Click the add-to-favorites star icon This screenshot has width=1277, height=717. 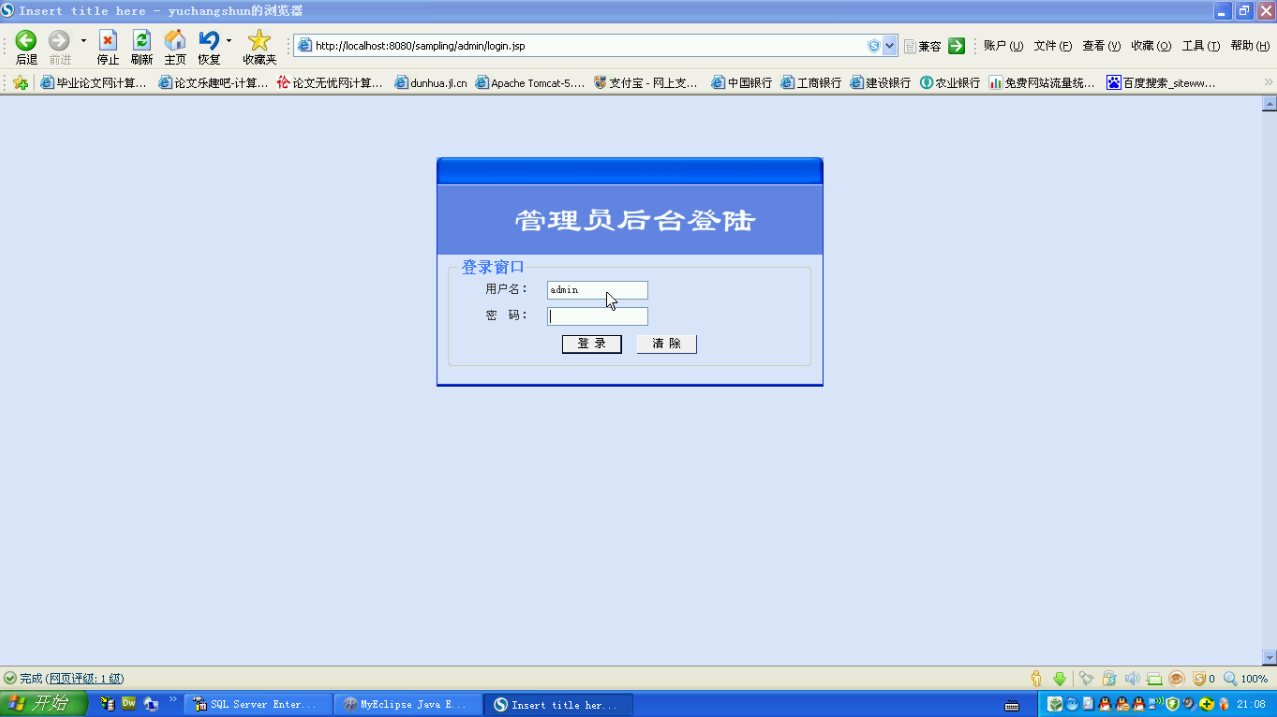[20, 83]
